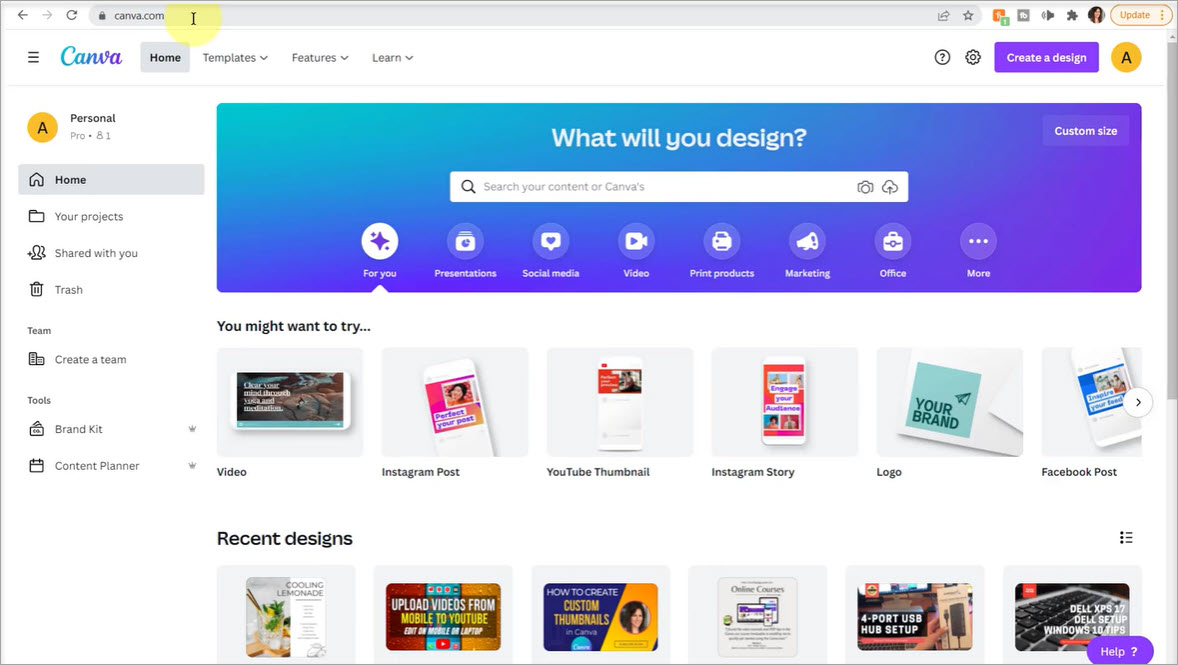The width and height of the screenshot is (1178, 665).
Task: Click the cloud upload icon in search bar
Action: click(890, 187)
